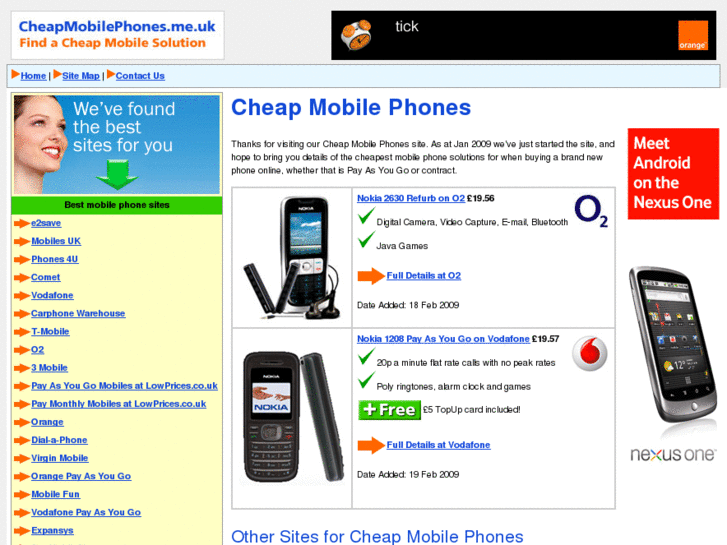This screenshot has width=727, height=545.
Task: Click the alarm clock icon in banner
Action: [x=356, y=35]
